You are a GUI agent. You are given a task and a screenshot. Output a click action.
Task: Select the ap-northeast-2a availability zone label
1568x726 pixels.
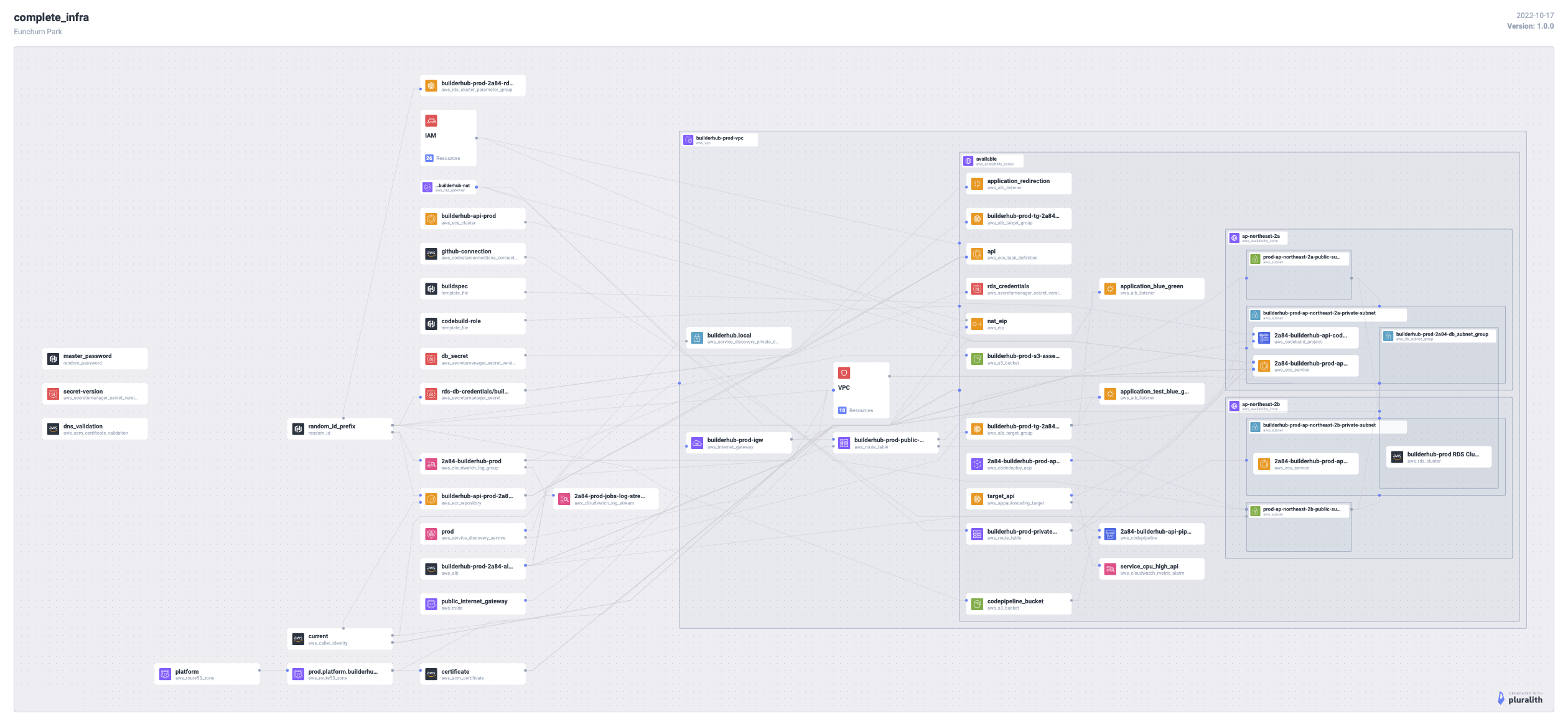(x=1260, y=237)
